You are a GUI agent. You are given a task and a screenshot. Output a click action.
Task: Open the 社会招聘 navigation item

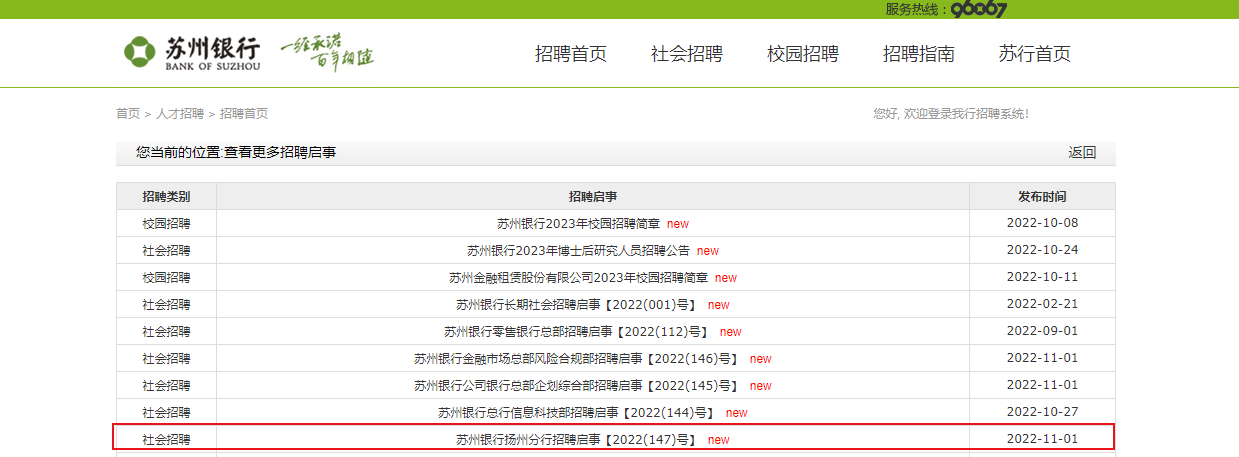point(687,54)
